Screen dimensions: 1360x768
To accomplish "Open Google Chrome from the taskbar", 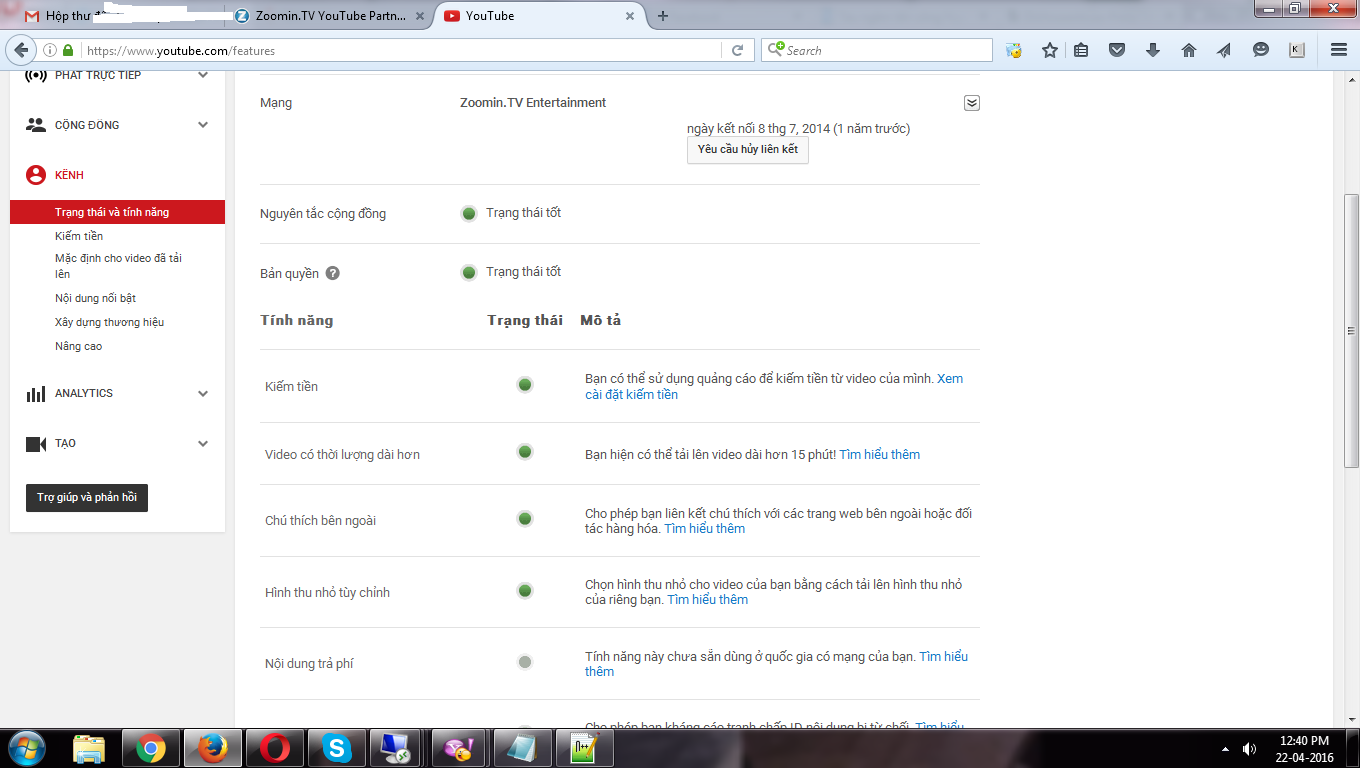I will click(x=151, y=748).
